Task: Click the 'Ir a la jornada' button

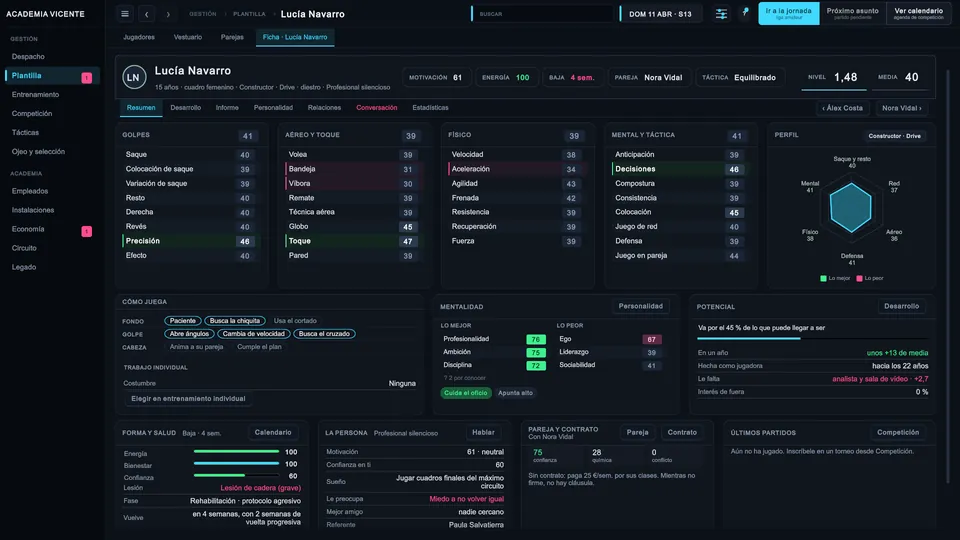Action: coord(789,13)
